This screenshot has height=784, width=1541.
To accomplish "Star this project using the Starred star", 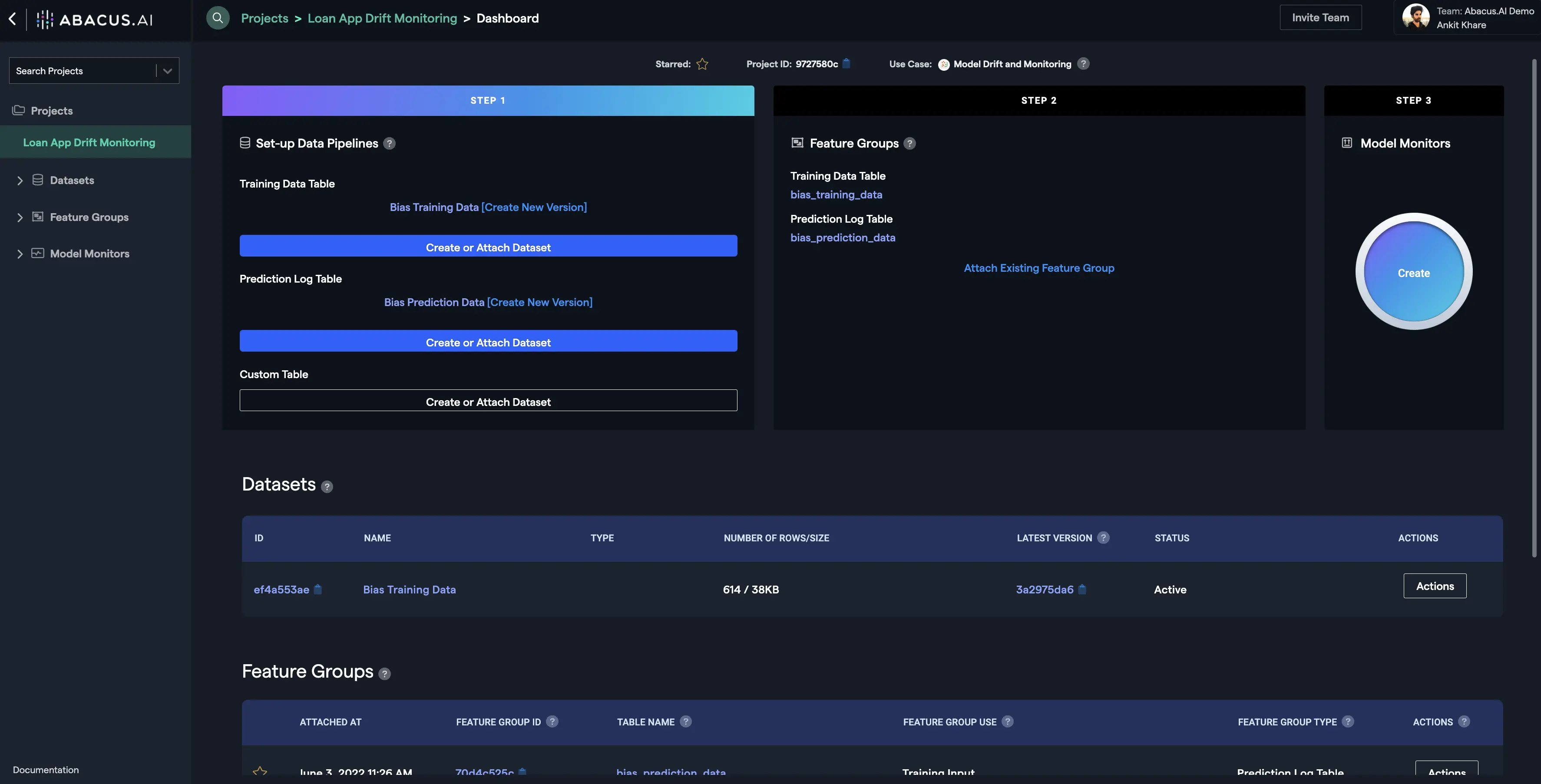I will point(702,63).
